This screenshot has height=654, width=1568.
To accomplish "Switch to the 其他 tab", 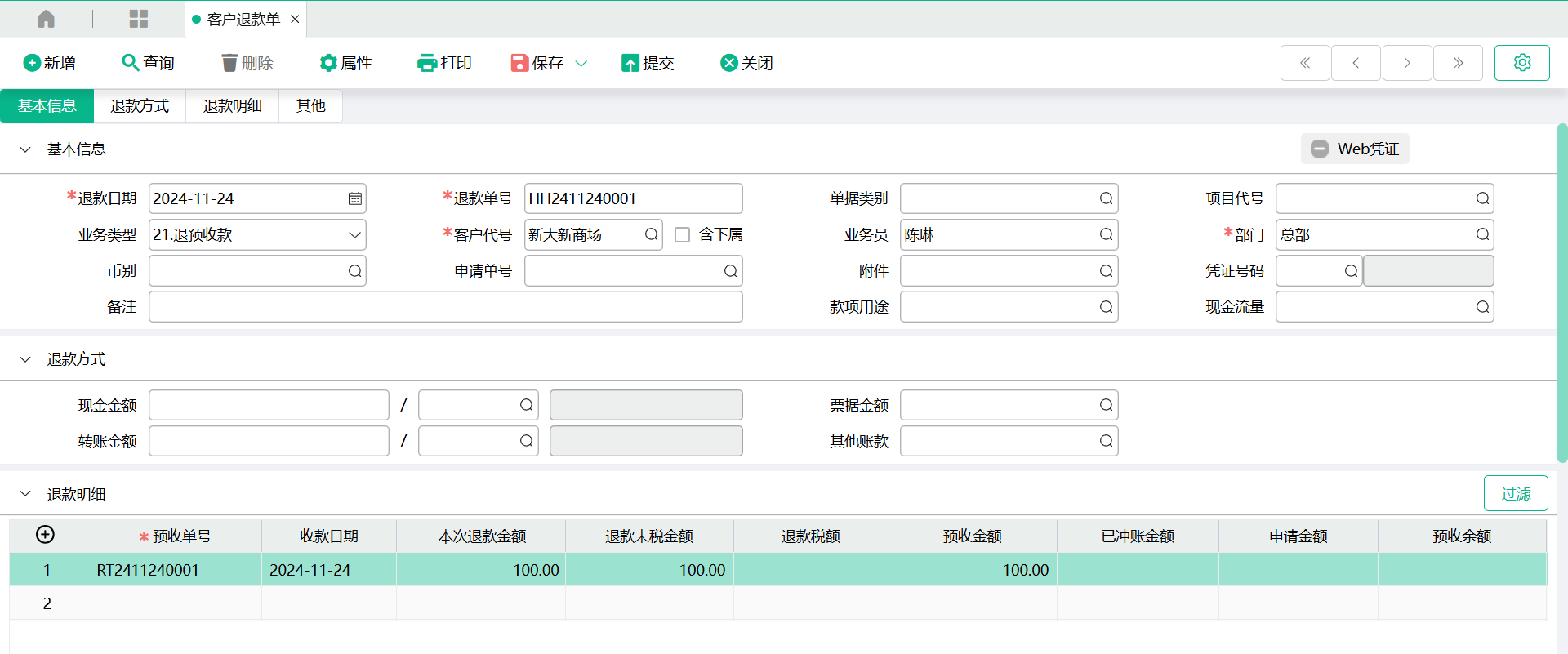I will click(x=310, y=106).
